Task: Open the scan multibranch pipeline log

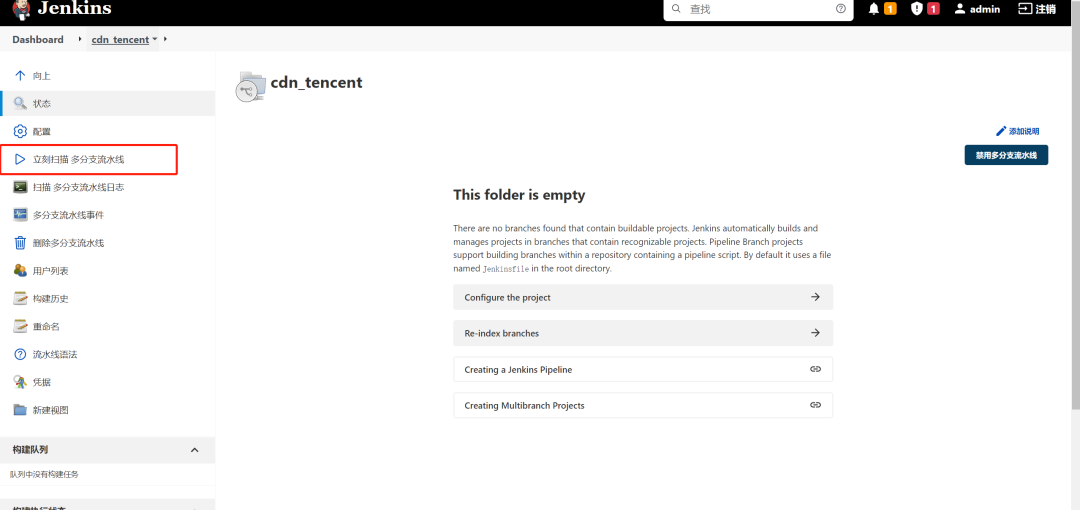Action: [78, 187]
